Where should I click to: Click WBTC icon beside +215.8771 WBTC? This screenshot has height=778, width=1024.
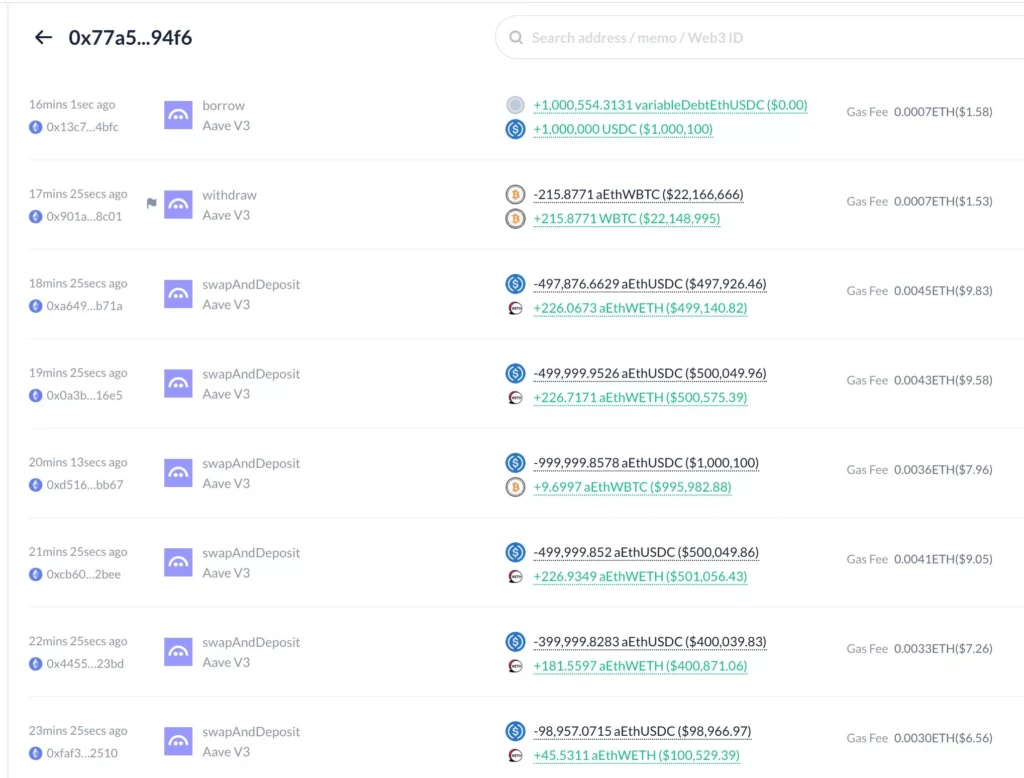pos(515,218)
